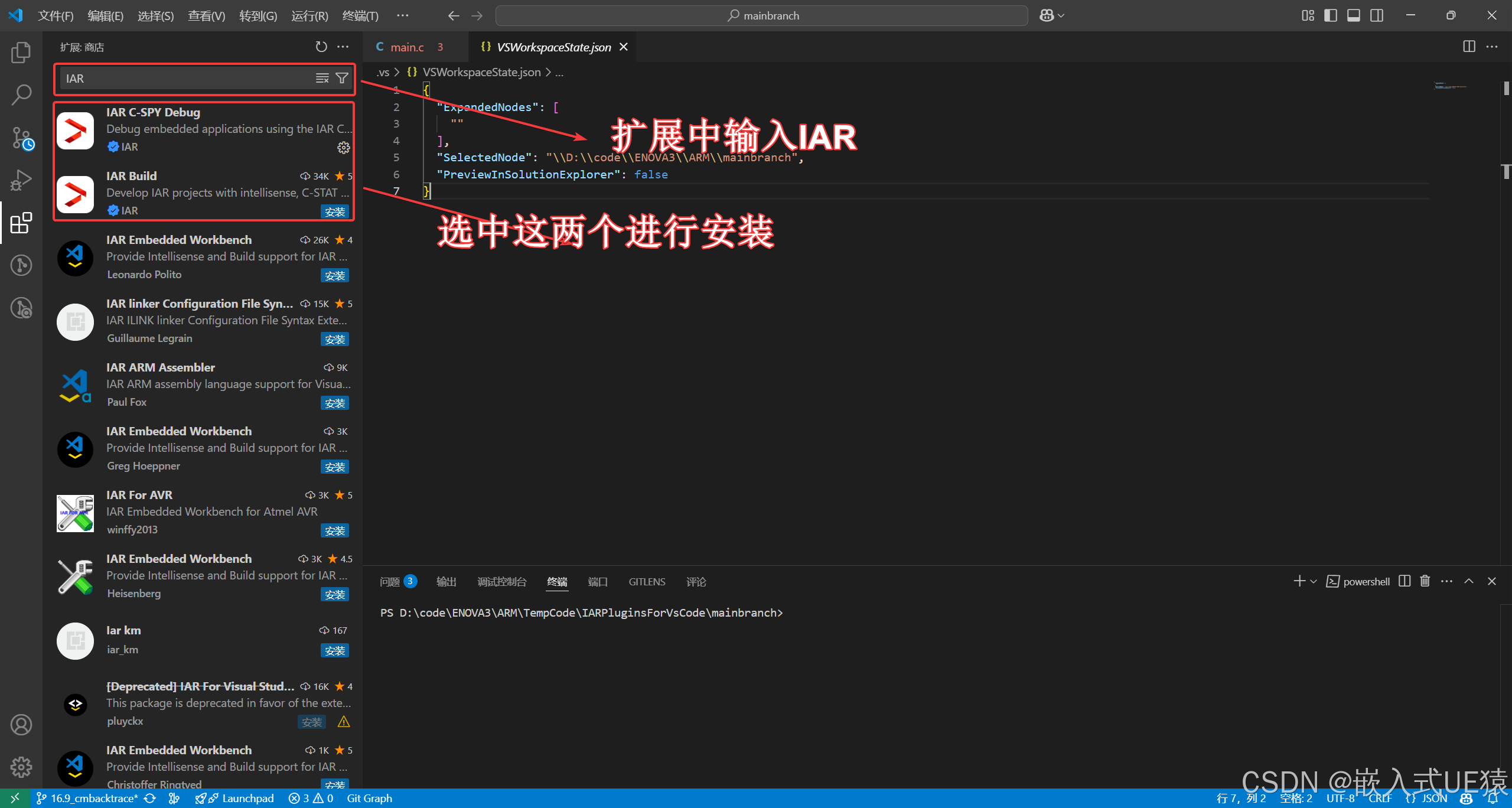Open Run and Debug view
Image resolution: width=1512 pixels, height=808 pixels.
pos(21,181)
